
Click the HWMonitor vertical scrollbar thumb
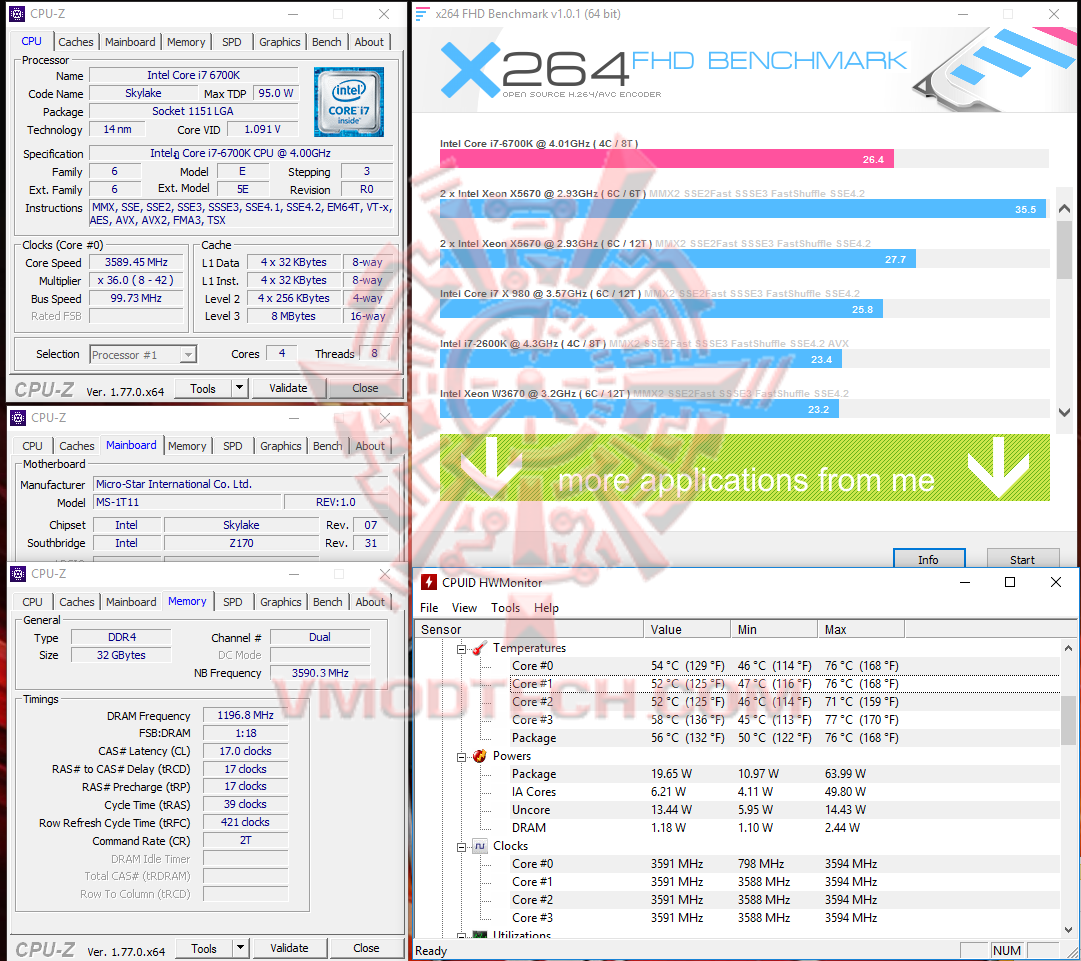(x=1068, y=720)
